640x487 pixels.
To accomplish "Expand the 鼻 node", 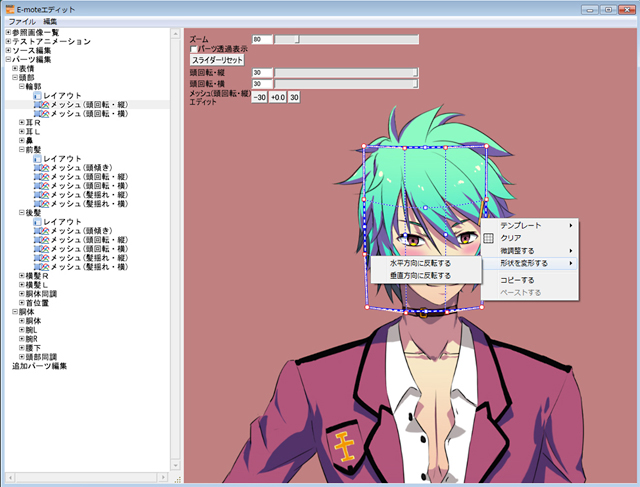I will (x=22, y=140).
